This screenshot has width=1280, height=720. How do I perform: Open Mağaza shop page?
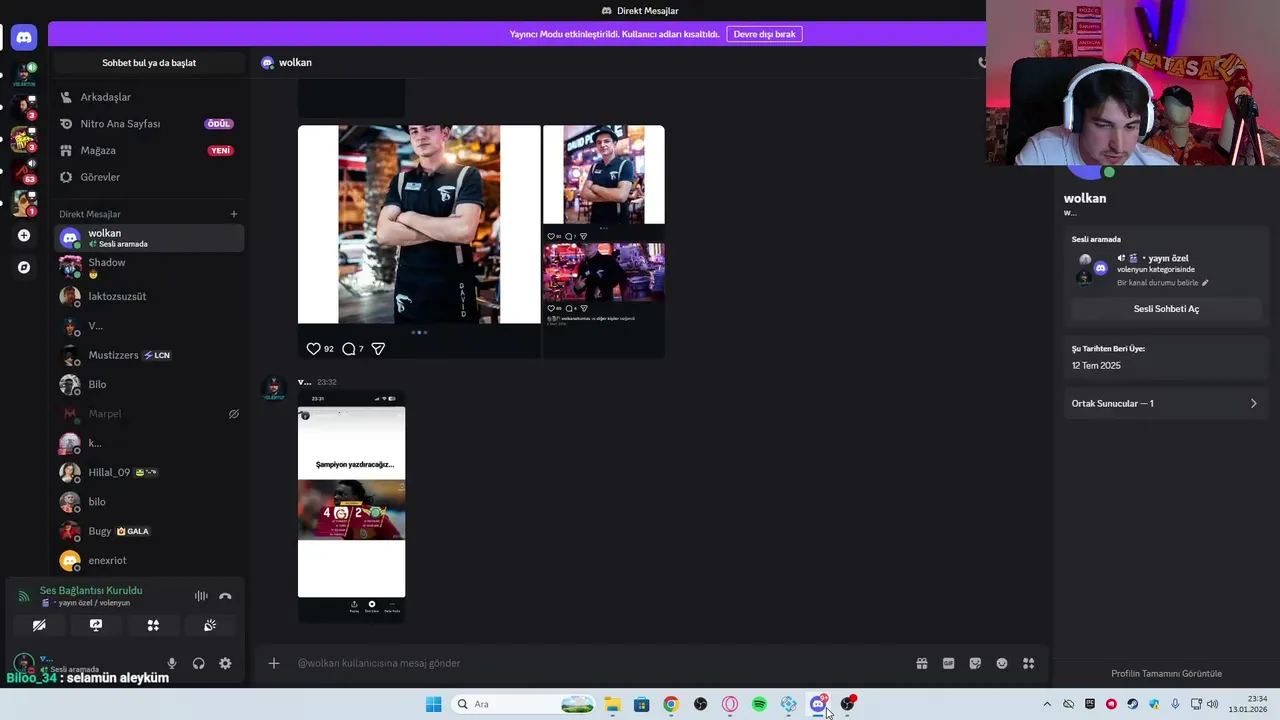(150, 150)
